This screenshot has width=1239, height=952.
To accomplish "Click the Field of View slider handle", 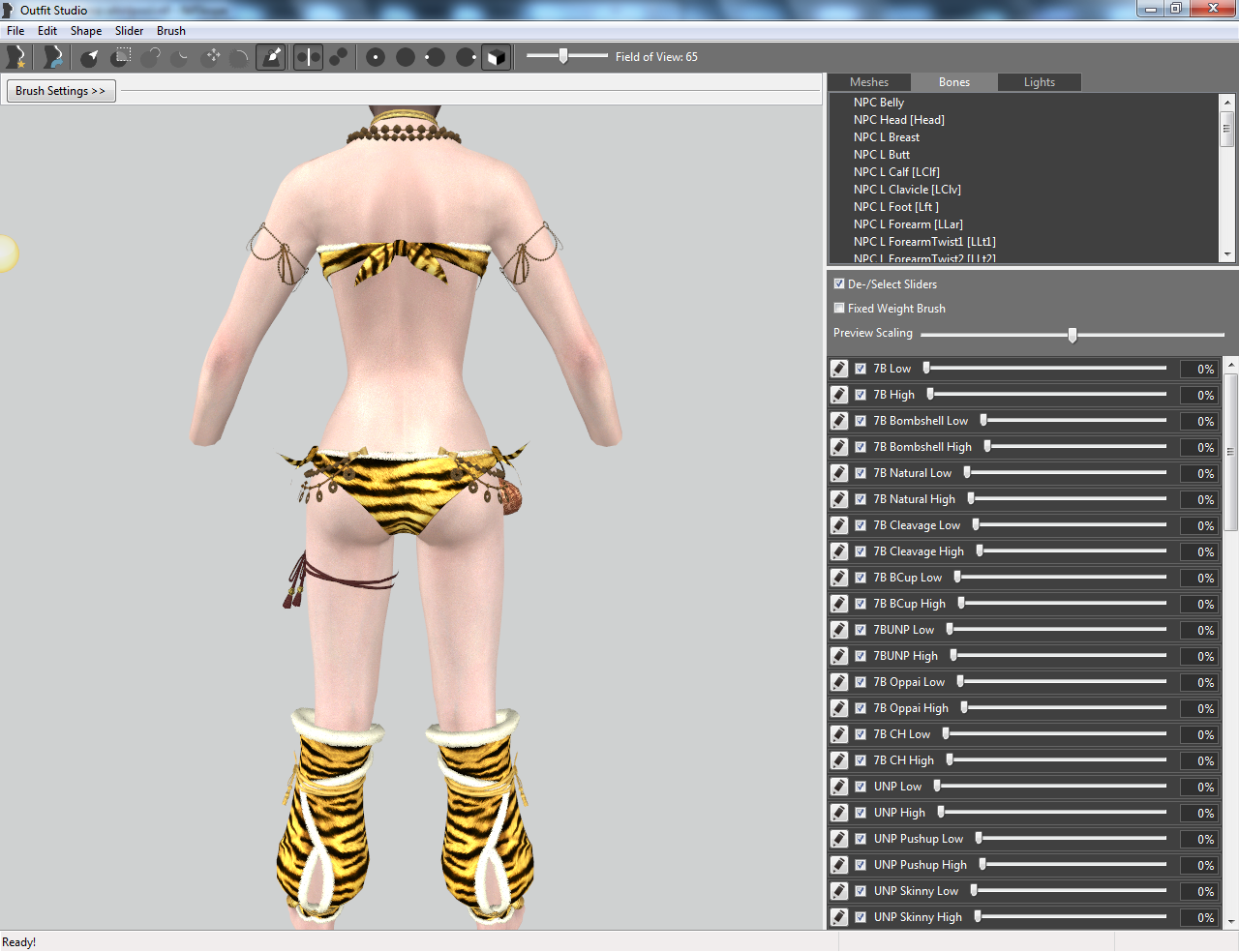I will (x=563, y=56).
